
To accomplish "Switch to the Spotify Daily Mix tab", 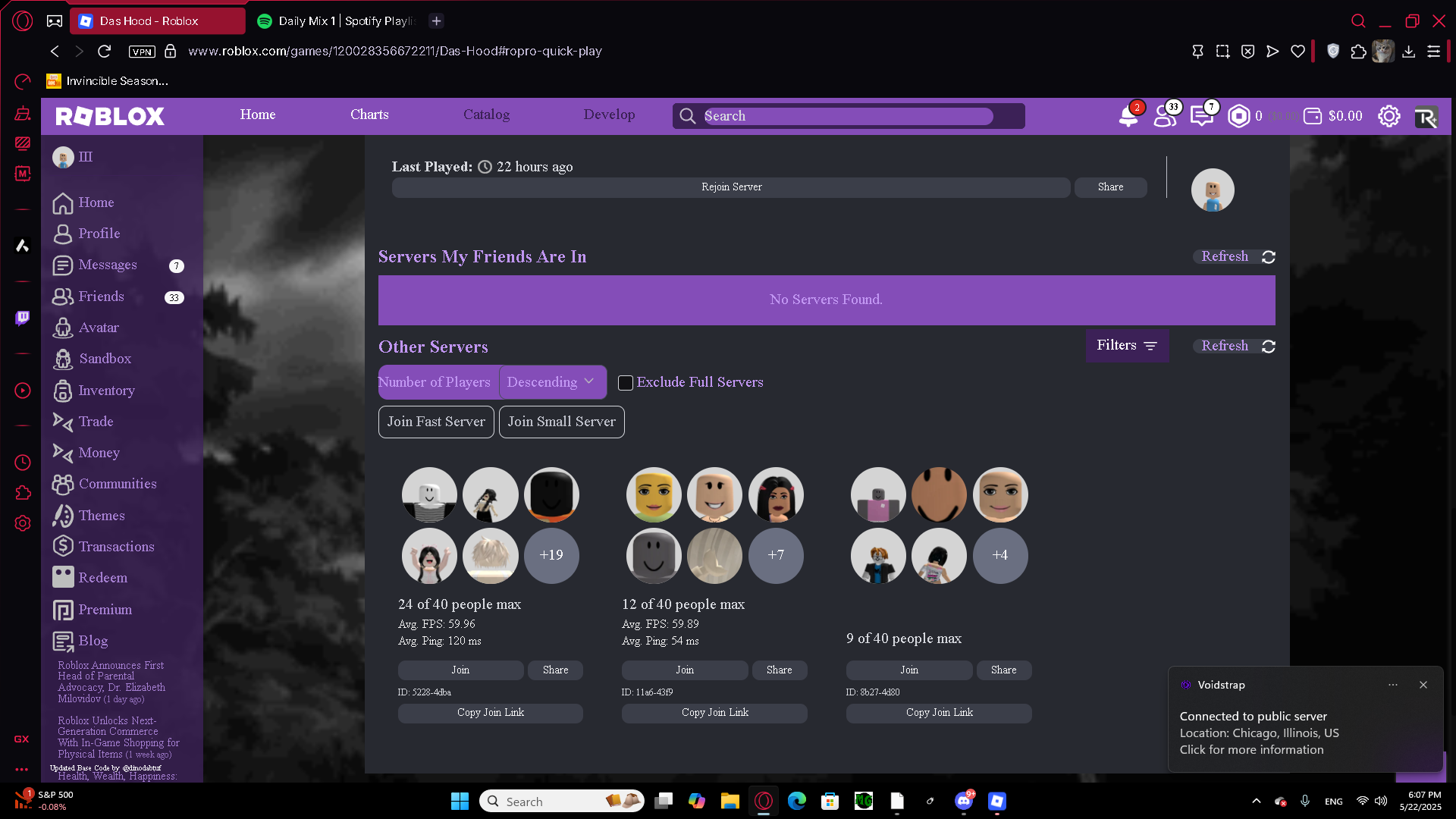I will click(x=336, y=21).
